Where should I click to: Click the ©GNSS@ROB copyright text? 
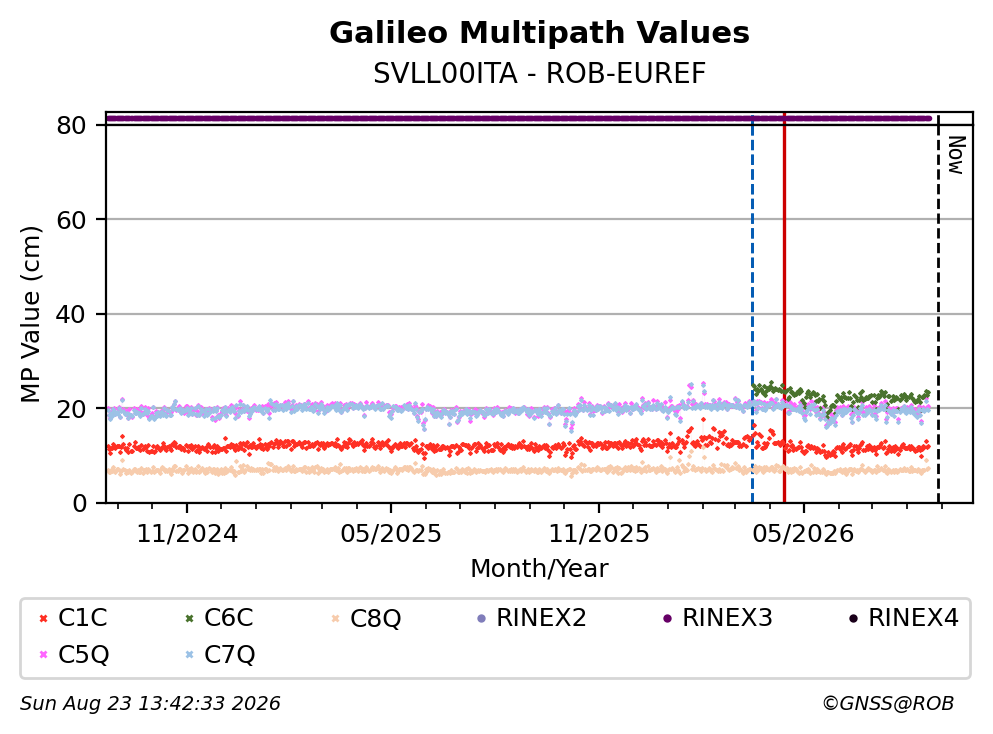(888, 703)
